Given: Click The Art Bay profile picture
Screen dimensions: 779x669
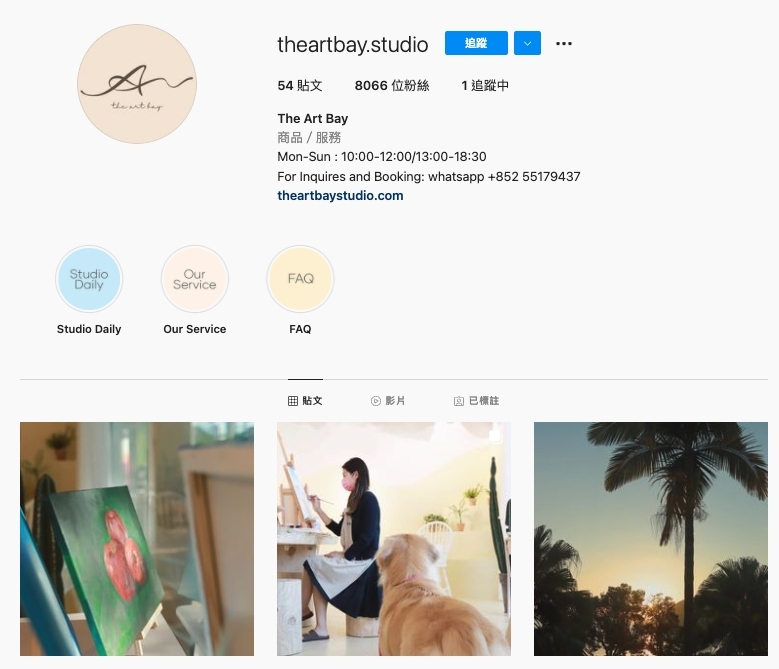Looking at the screenshot, I should (137, 84).
